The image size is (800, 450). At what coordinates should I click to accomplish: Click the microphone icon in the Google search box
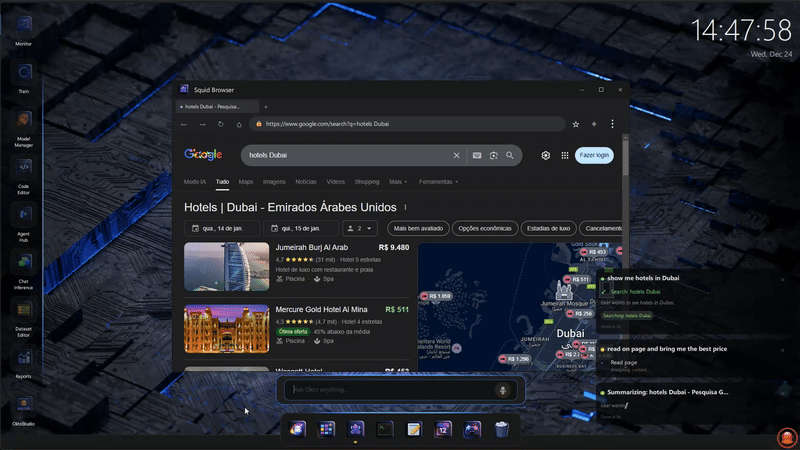coord(477,155)
